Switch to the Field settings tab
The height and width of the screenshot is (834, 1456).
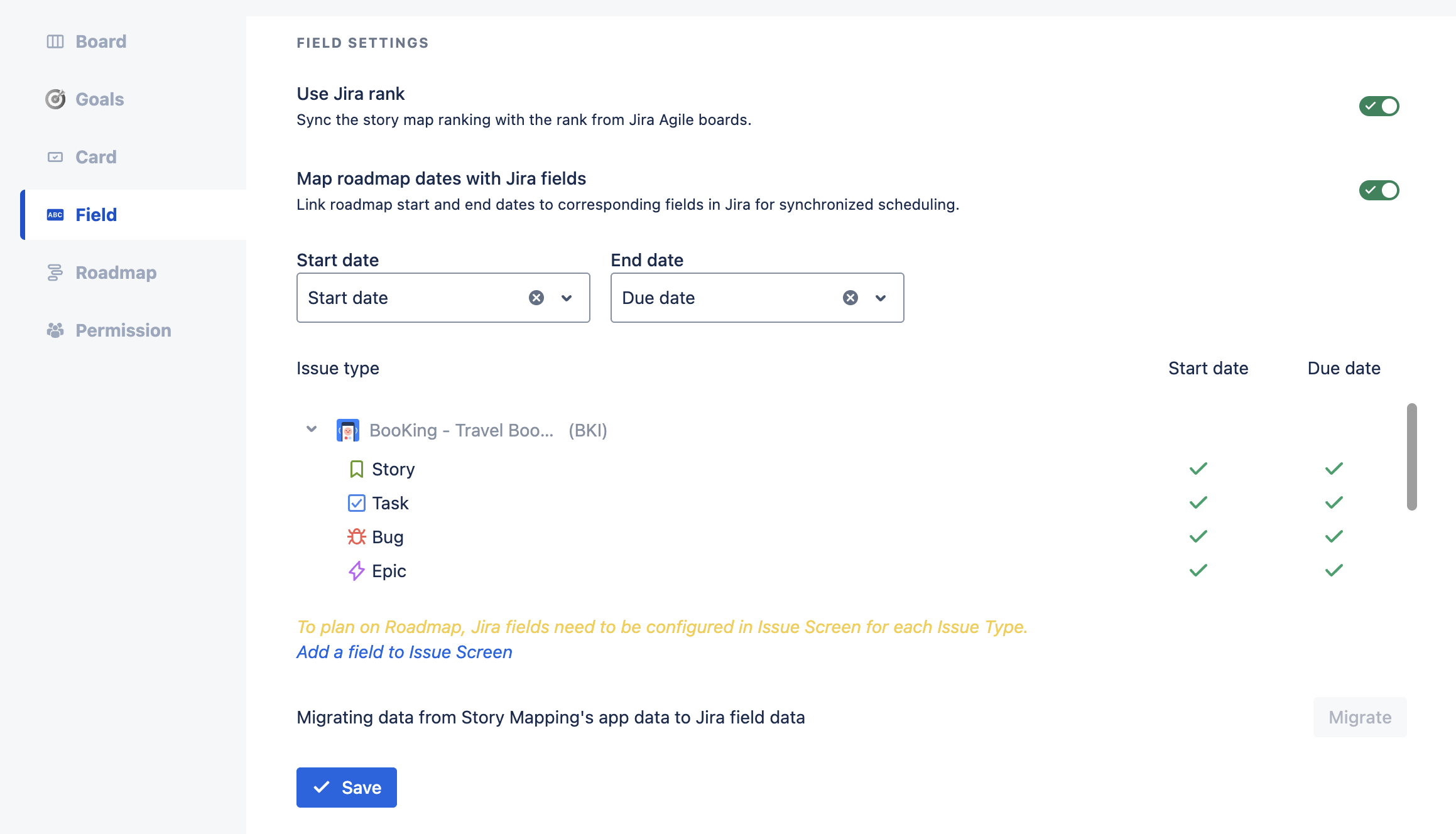(96, 215)
